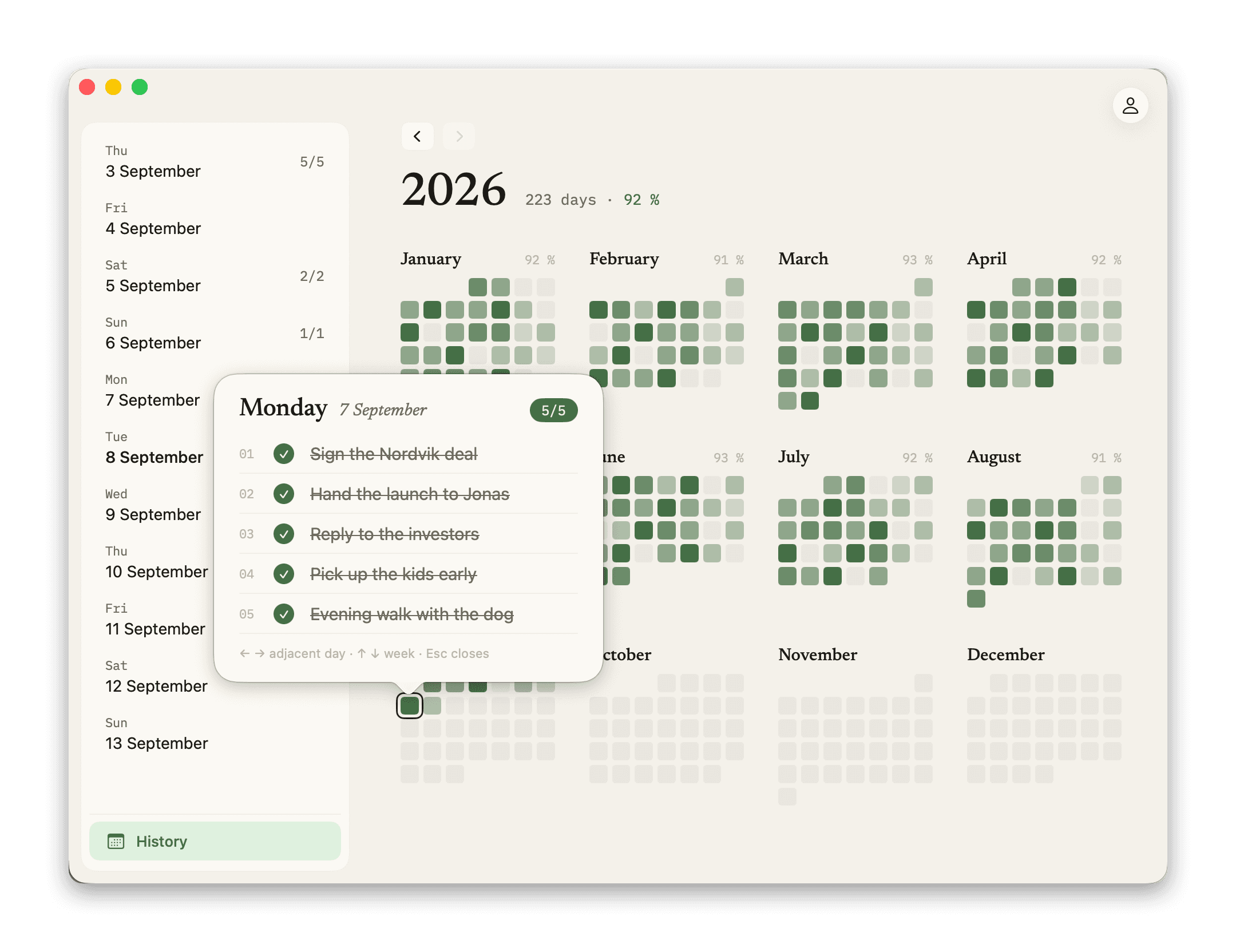Viewport: 1236px width, 952px height.
Task: Click the January month heading
Action: (x=431, y=259)
